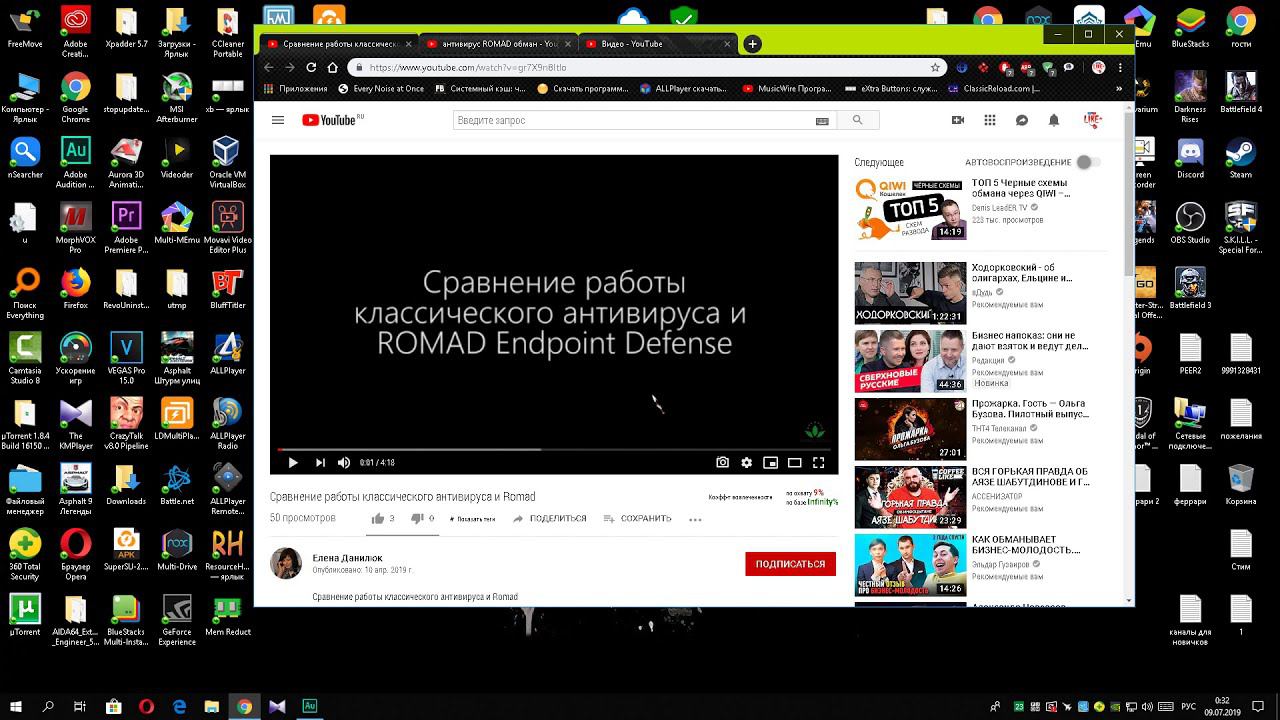This screenshot has height=720, width=1280.
Task: Open the player settings gear
Action: pos(747,462)
